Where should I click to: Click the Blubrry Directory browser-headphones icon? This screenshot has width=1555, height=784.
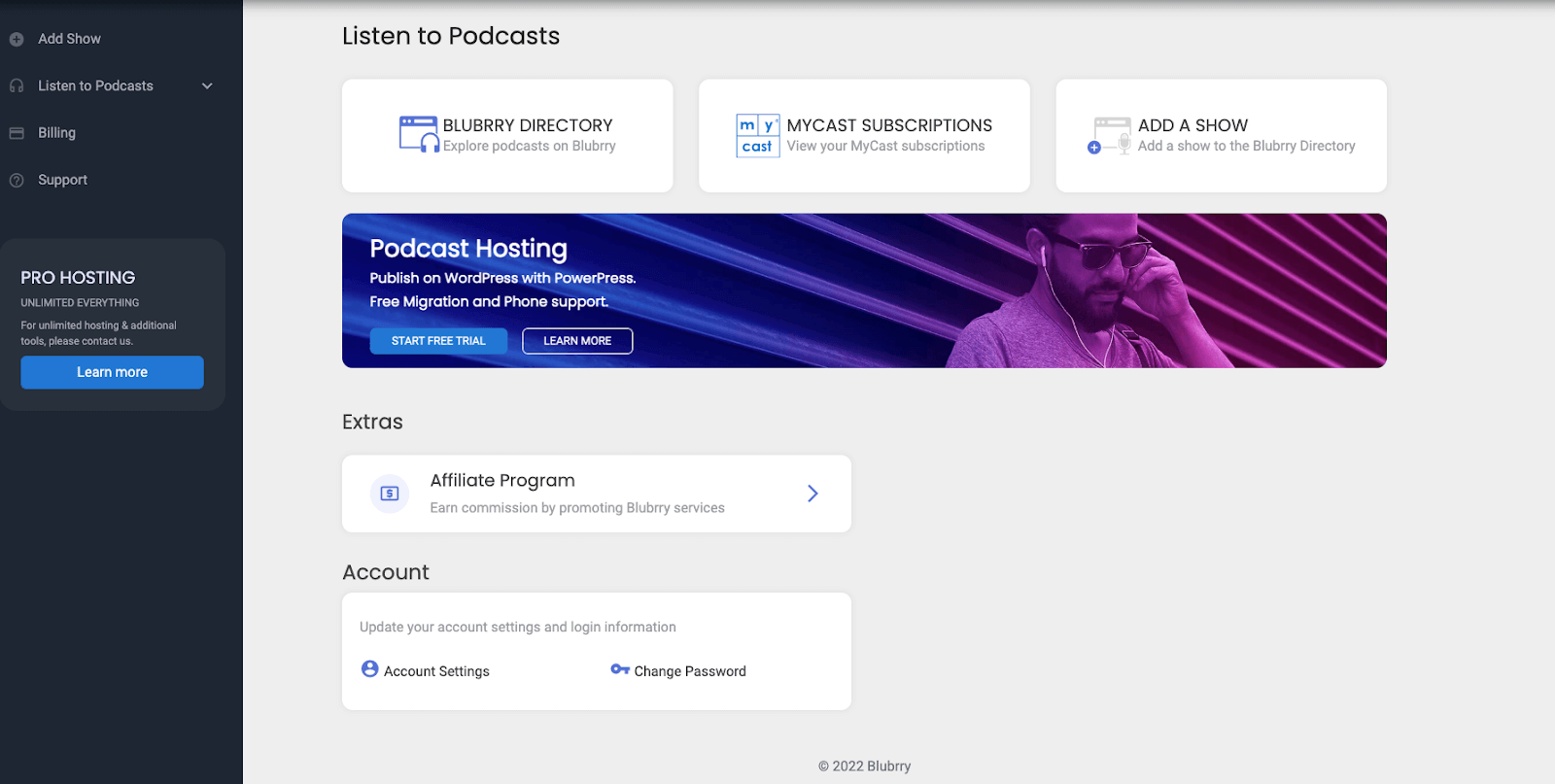[419, 135]
